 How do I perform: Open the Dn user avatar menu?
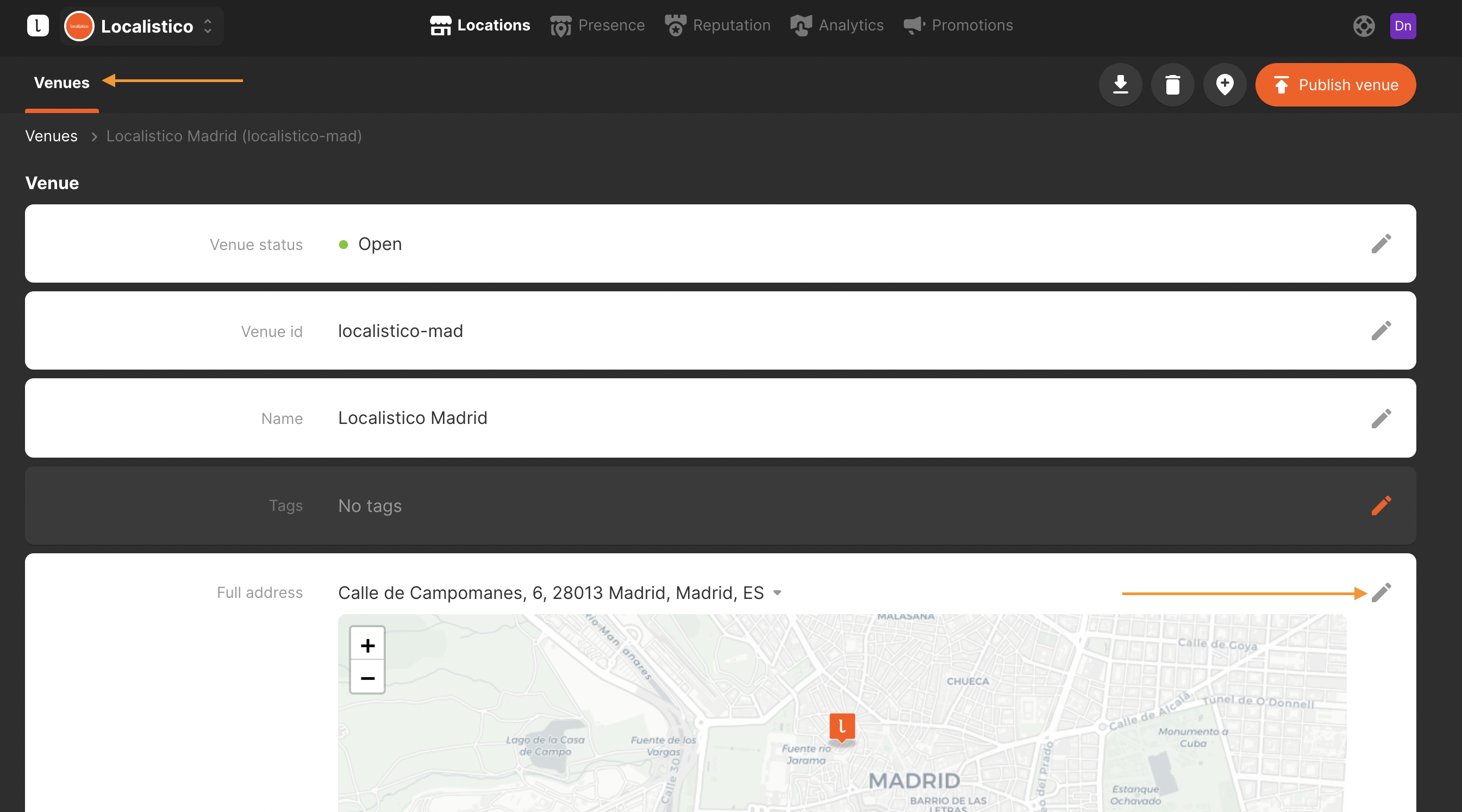pyautogui.click(x=1403, y=26)
